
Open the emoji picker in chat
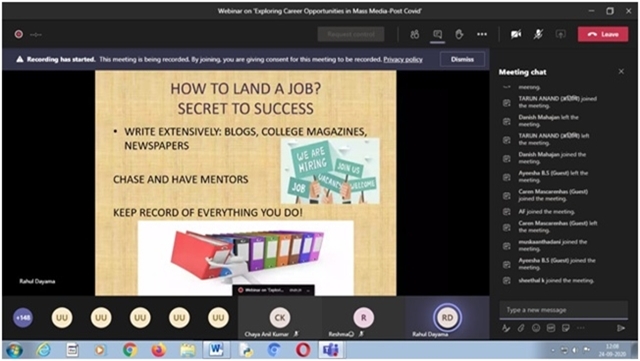pos(536,328)
